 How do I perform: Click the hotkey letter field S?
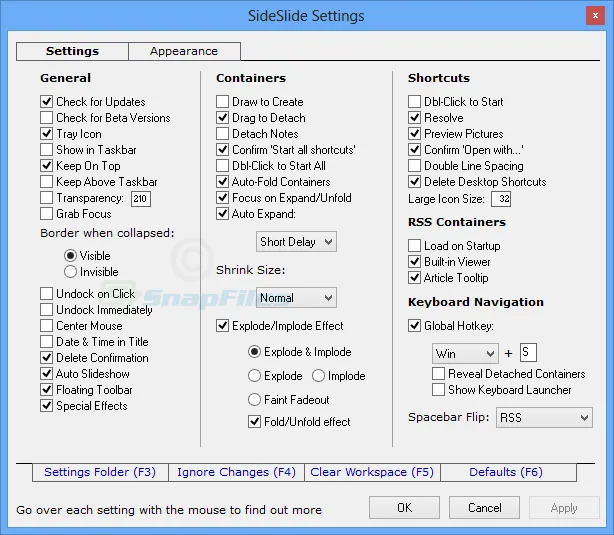[528, 352]
